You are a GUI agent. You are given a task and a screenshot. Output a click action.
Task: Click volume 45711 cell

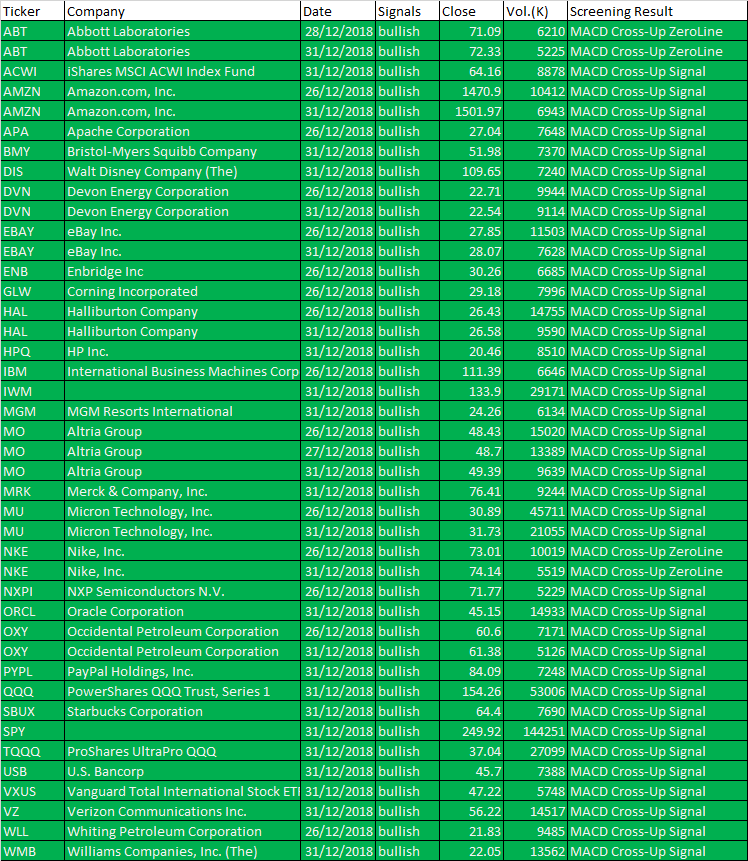tap(535, 511)
